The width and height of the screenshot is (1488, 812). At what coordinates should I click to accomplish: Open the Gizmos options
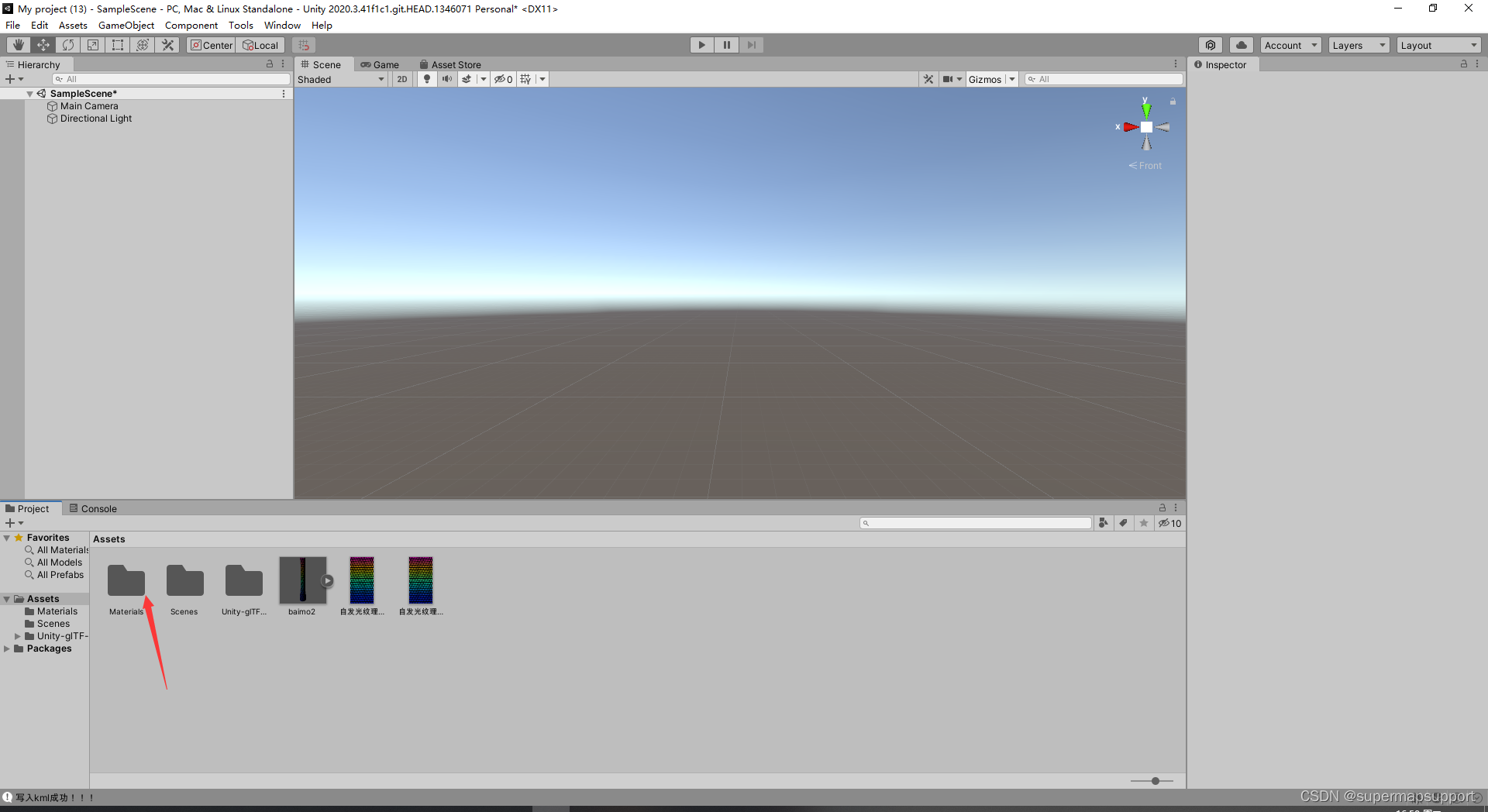(x=991, y=78)
